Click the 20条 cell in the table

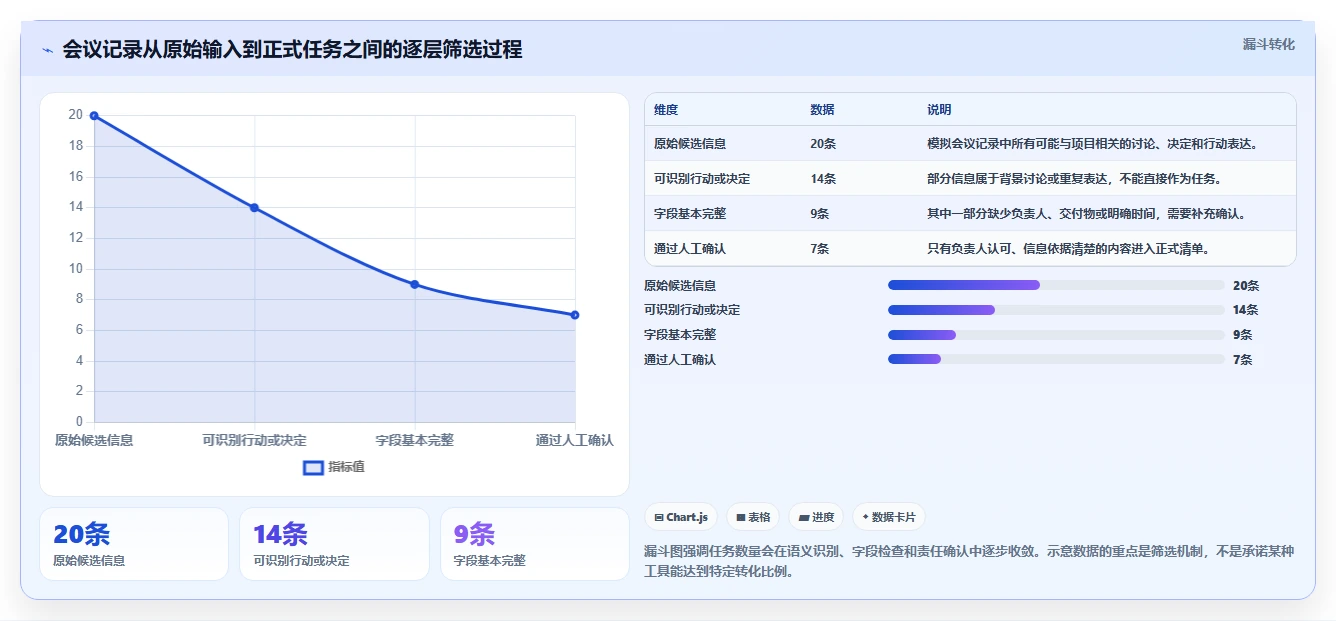click(x=823, y=144)
